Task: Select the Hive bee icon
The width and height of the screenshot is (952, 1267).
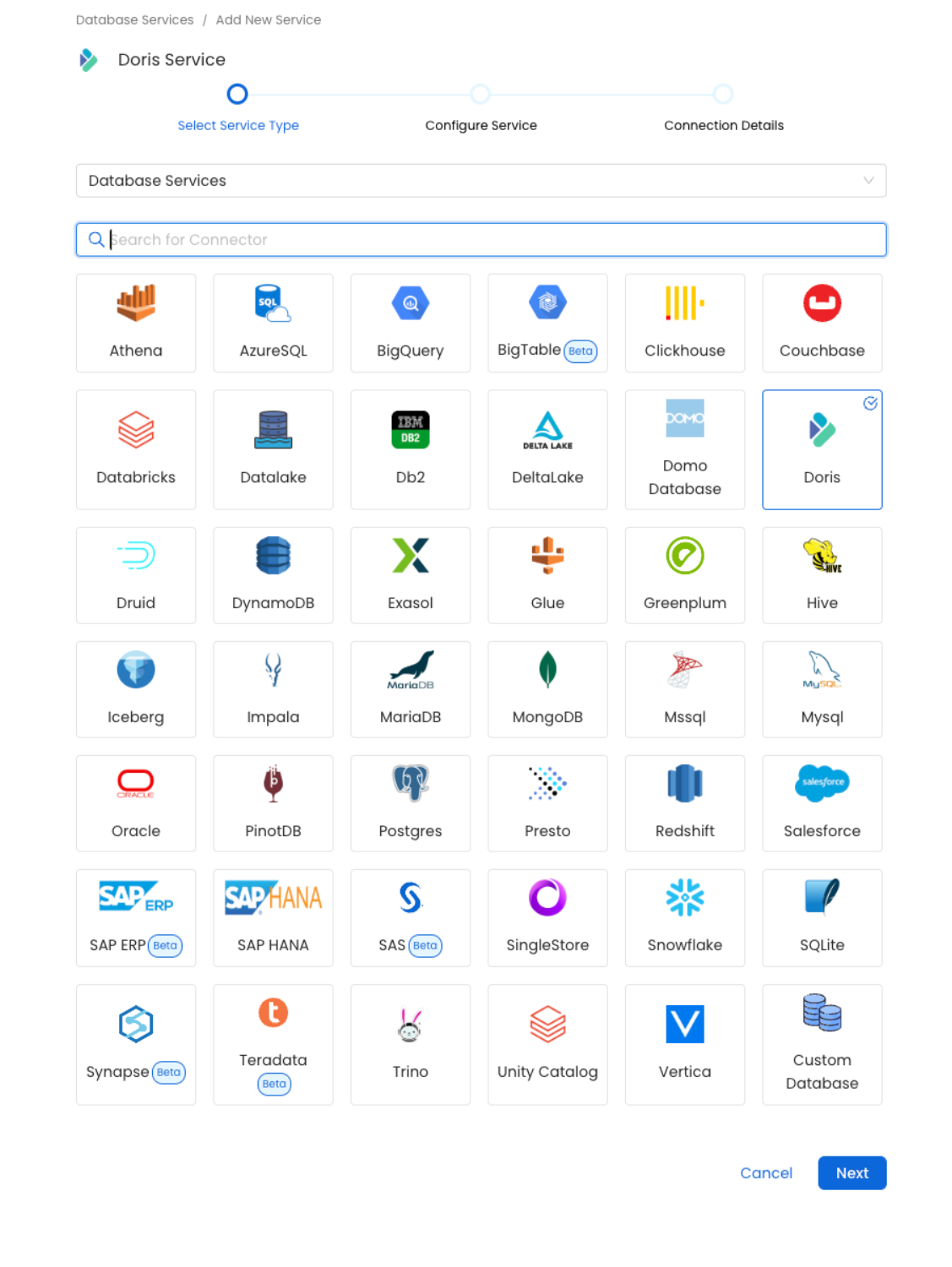Action: (x=822, y=555)
